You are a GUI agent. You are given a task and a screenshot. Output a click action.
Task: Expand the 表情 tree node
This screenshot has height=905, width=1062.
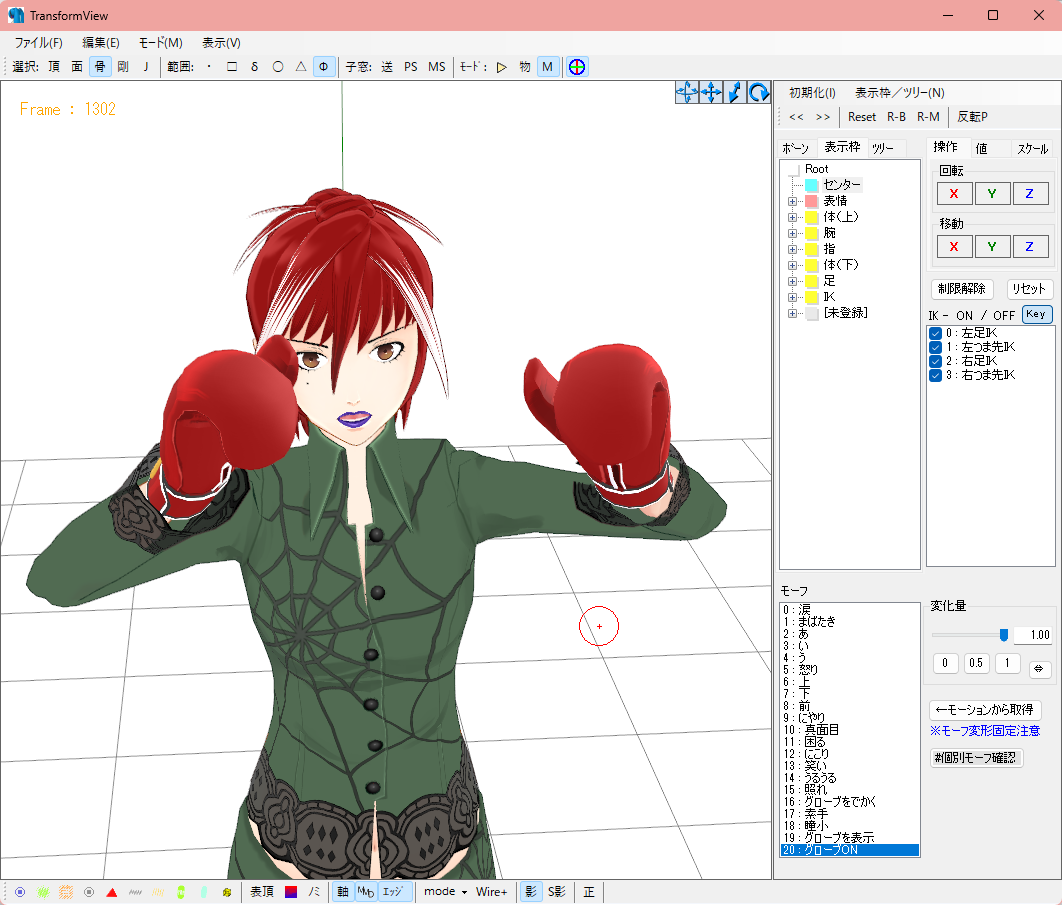792,201
